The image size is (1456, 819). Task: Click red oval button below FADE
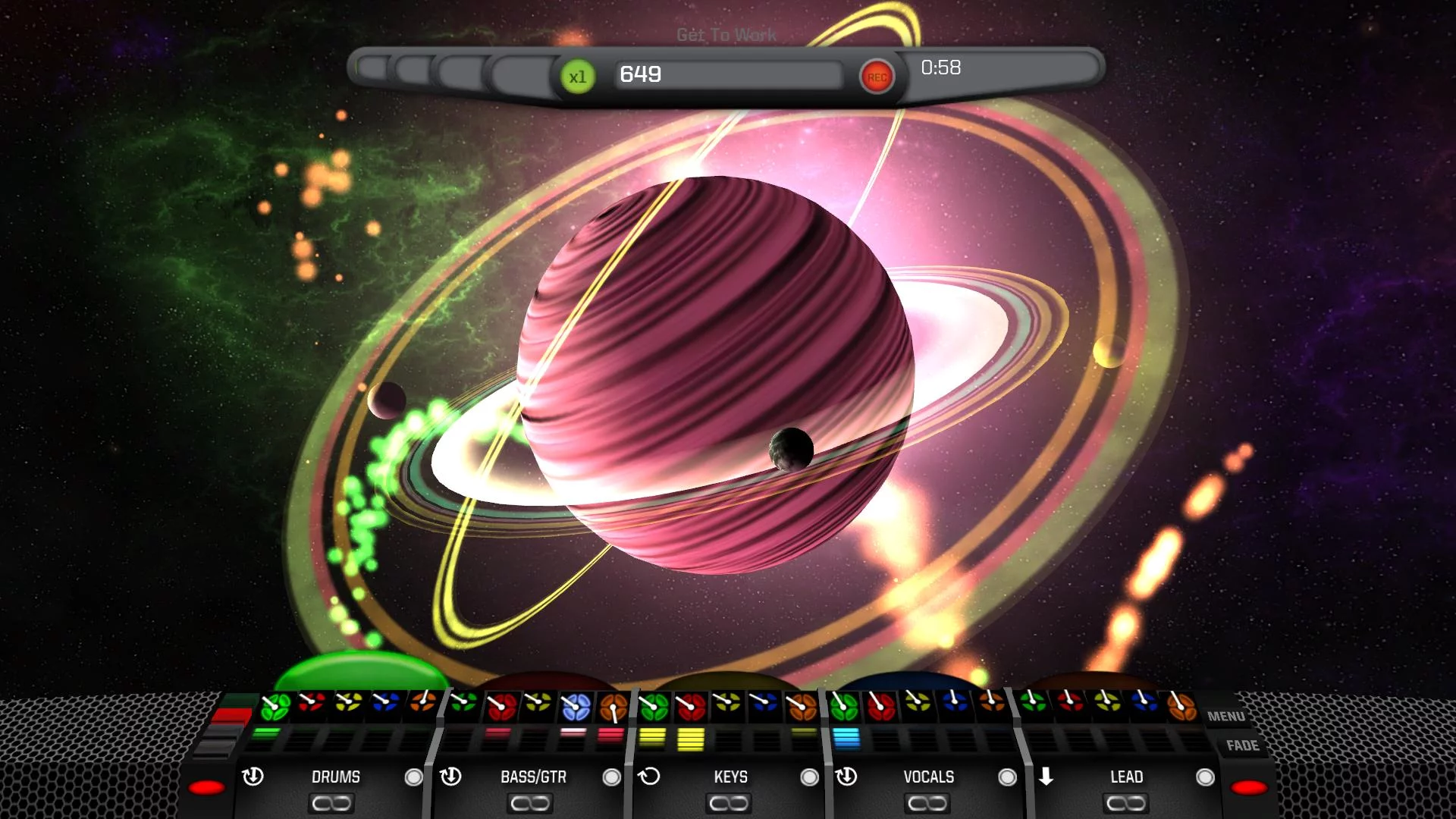1249,787
